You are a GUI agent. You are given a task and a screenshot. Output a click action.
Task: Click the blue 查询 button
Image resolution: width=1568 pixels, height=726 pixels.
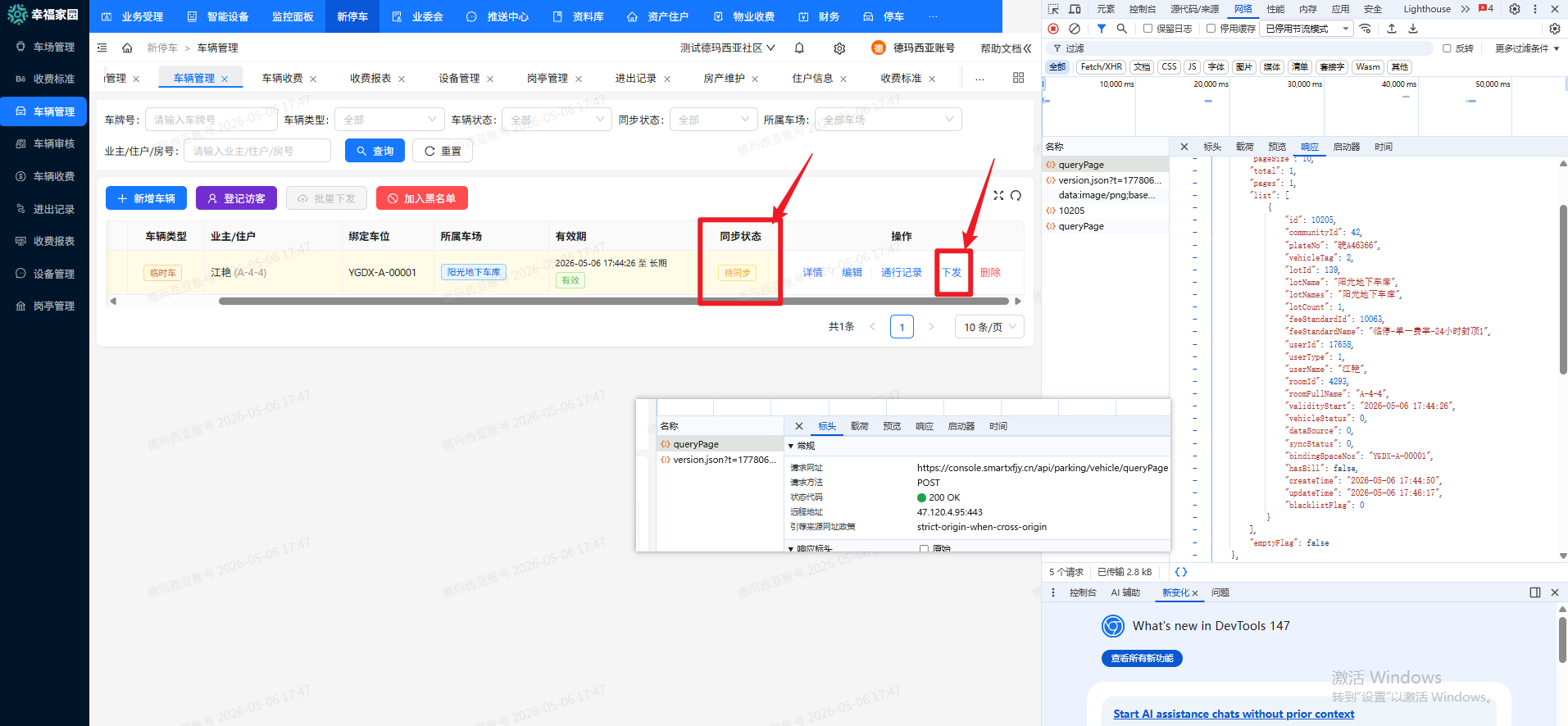coord(375,151)
